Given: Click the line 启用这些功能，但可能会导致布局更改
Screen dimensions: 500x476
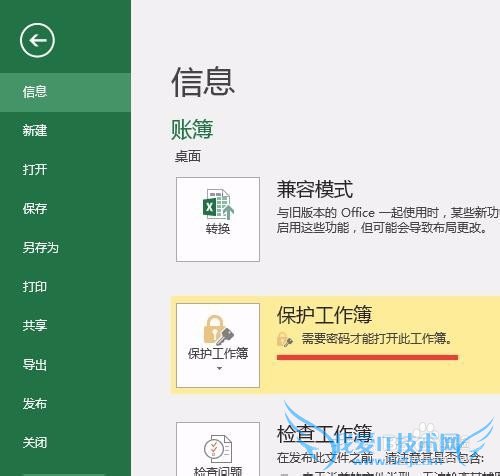Looking at the screenshot, I should (382, 228).
